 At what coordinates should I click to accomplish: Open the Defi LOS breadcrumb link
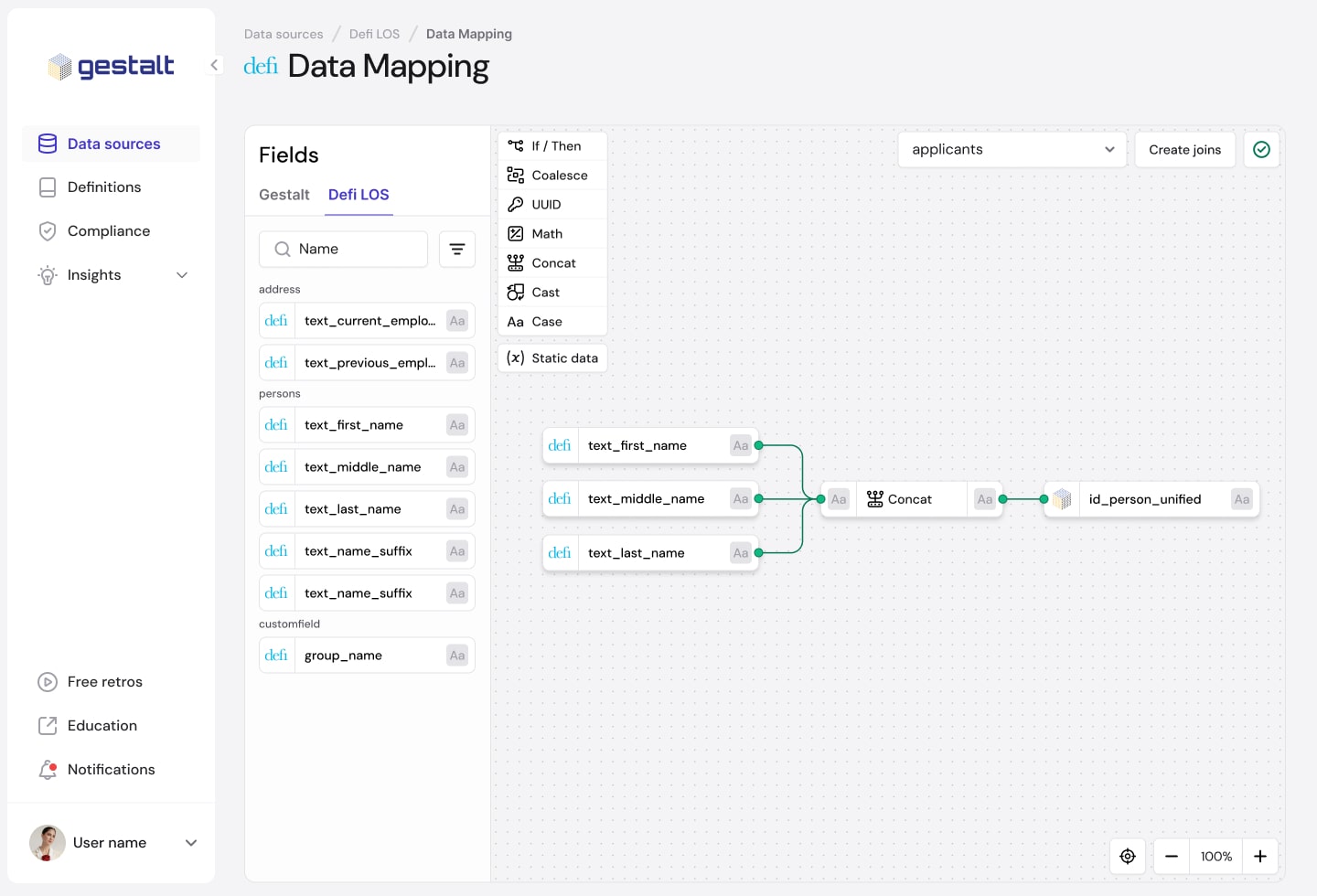(374, 34)
